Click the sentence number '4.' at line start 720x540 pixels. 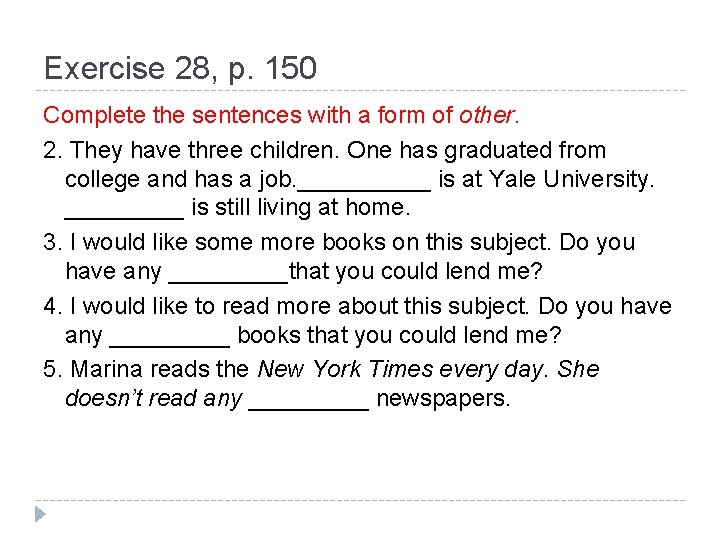(x=54, y=306)
